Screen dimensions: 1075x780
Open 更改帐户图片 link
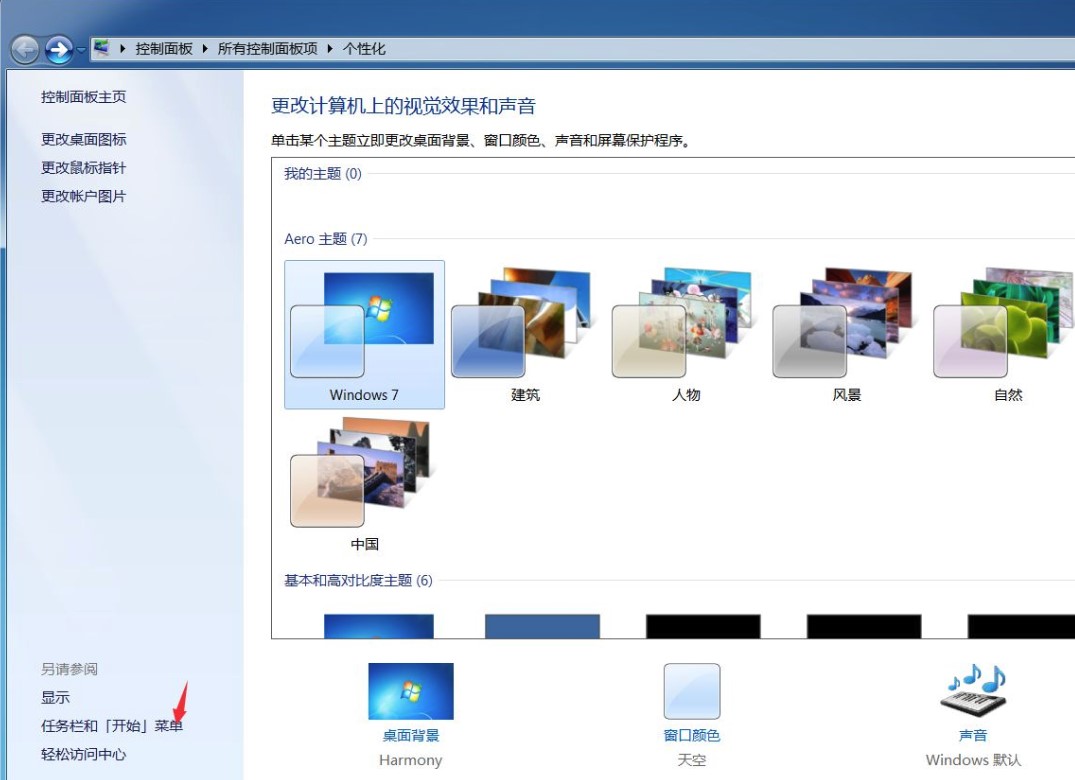84,196
